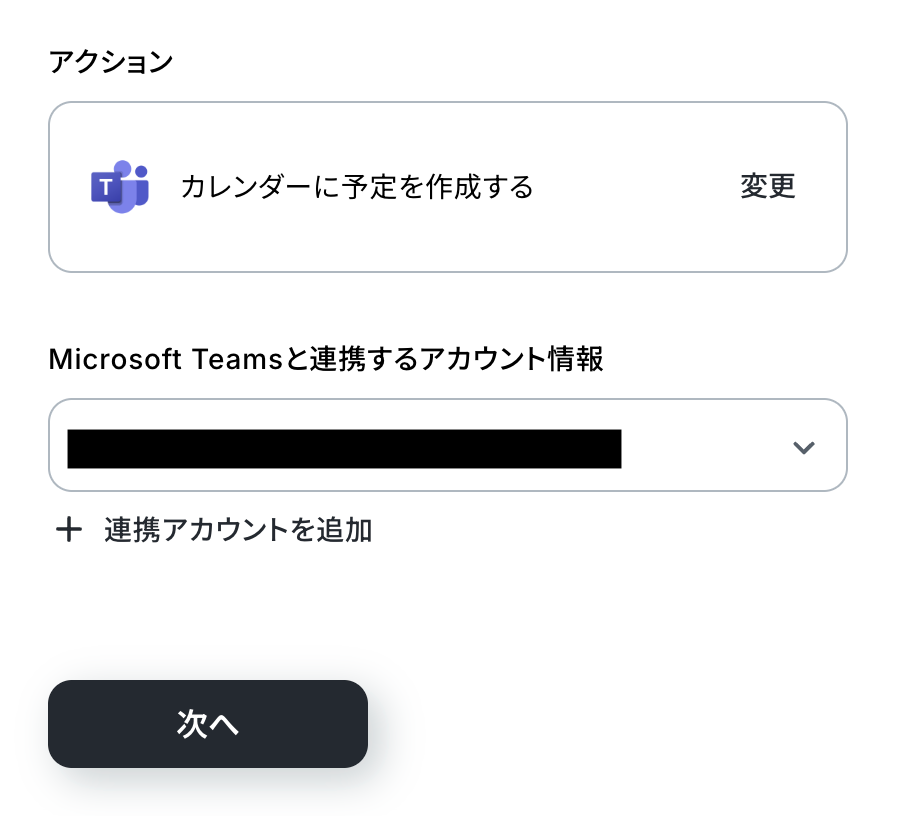The height and width of the screenshot is (816, 918).
Task: Click the chevron arrow in account field
Action: click(803, 447)
